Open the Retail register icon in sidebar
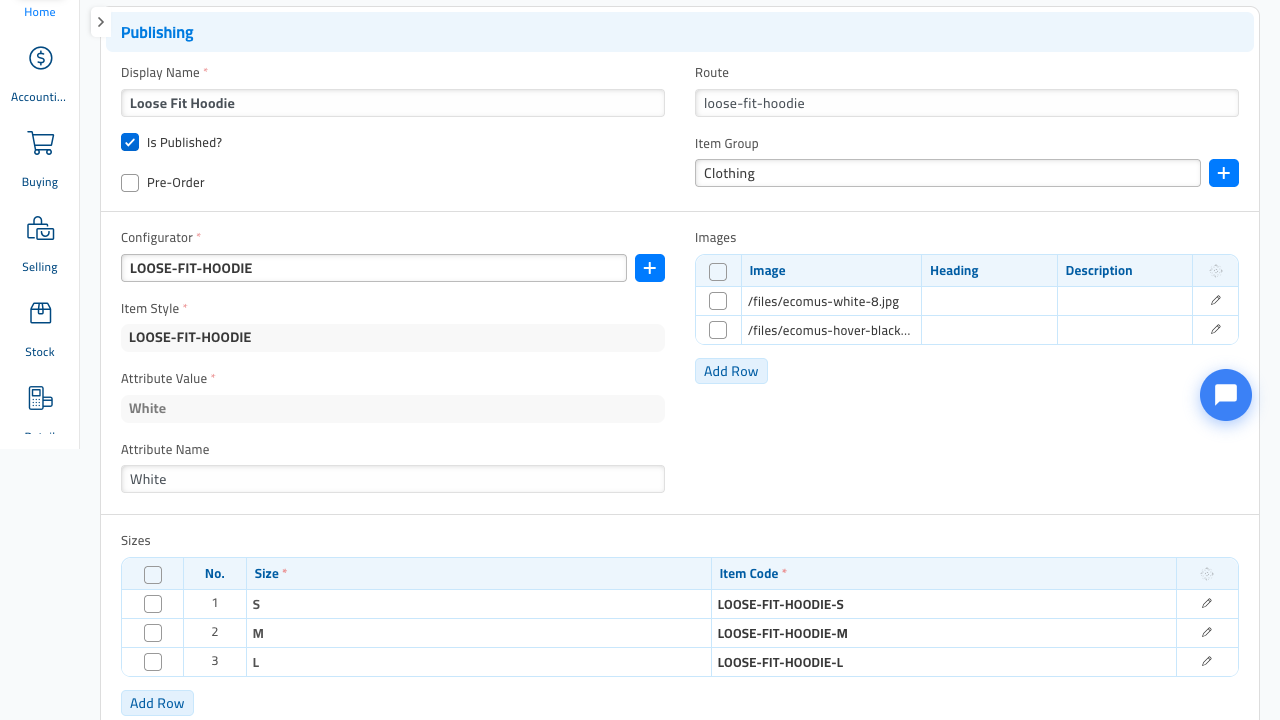The width and height of the screenshot is (1280, 720). 40,399
